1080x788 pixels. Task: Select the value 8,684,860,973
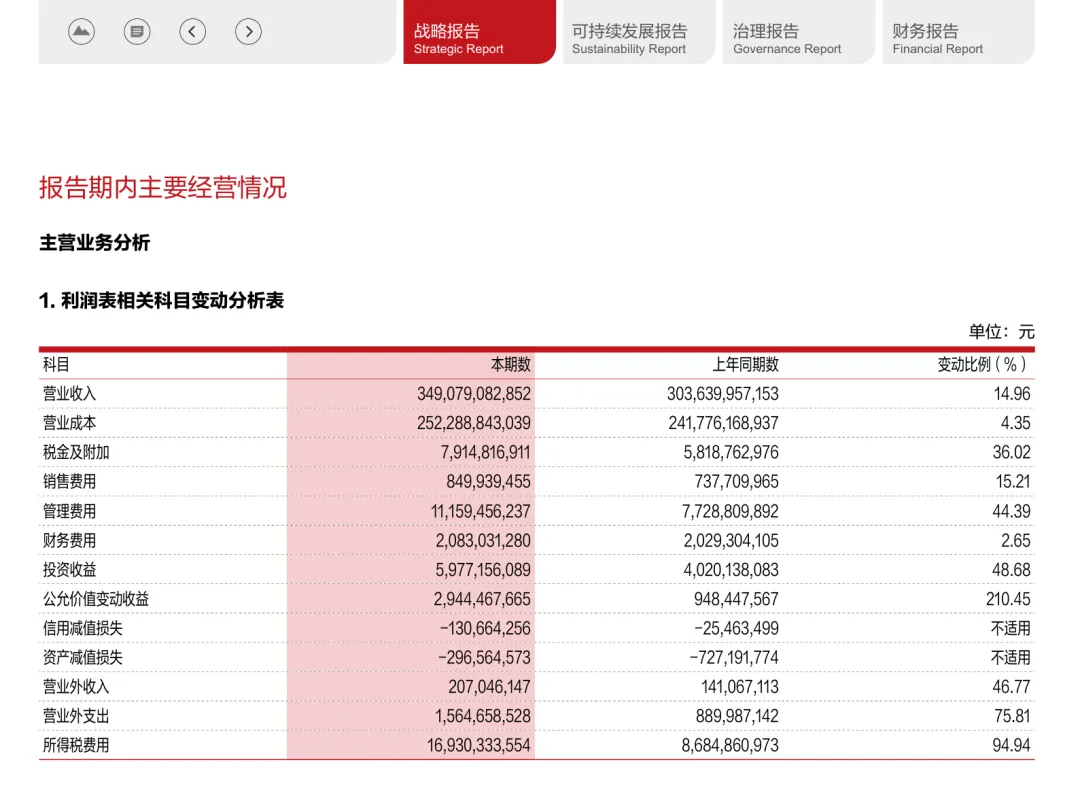(730, 746)
